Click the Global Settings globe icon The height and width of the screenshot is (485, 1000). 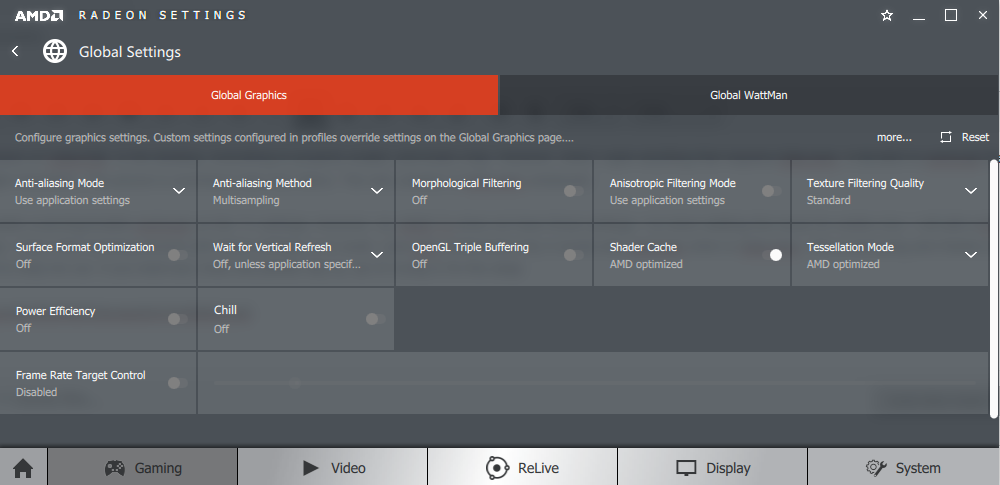tap(55, 51)
